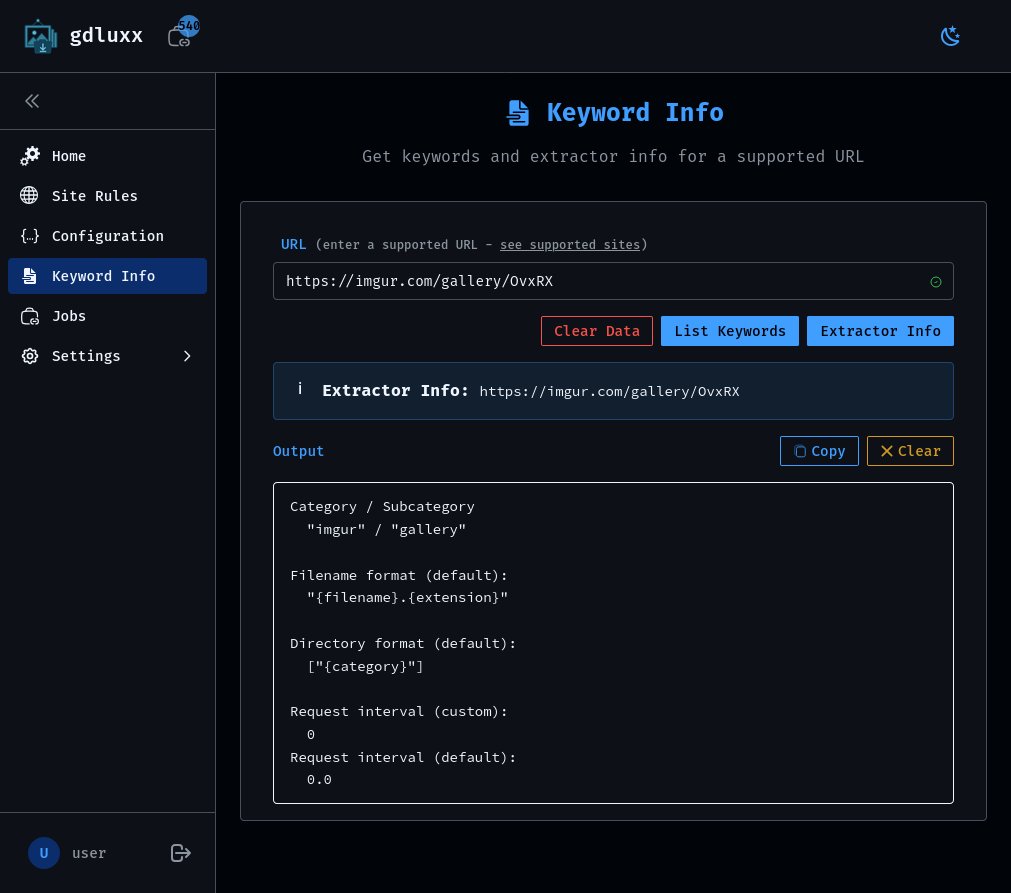Click the List Keywords button

tap(729, 330)
